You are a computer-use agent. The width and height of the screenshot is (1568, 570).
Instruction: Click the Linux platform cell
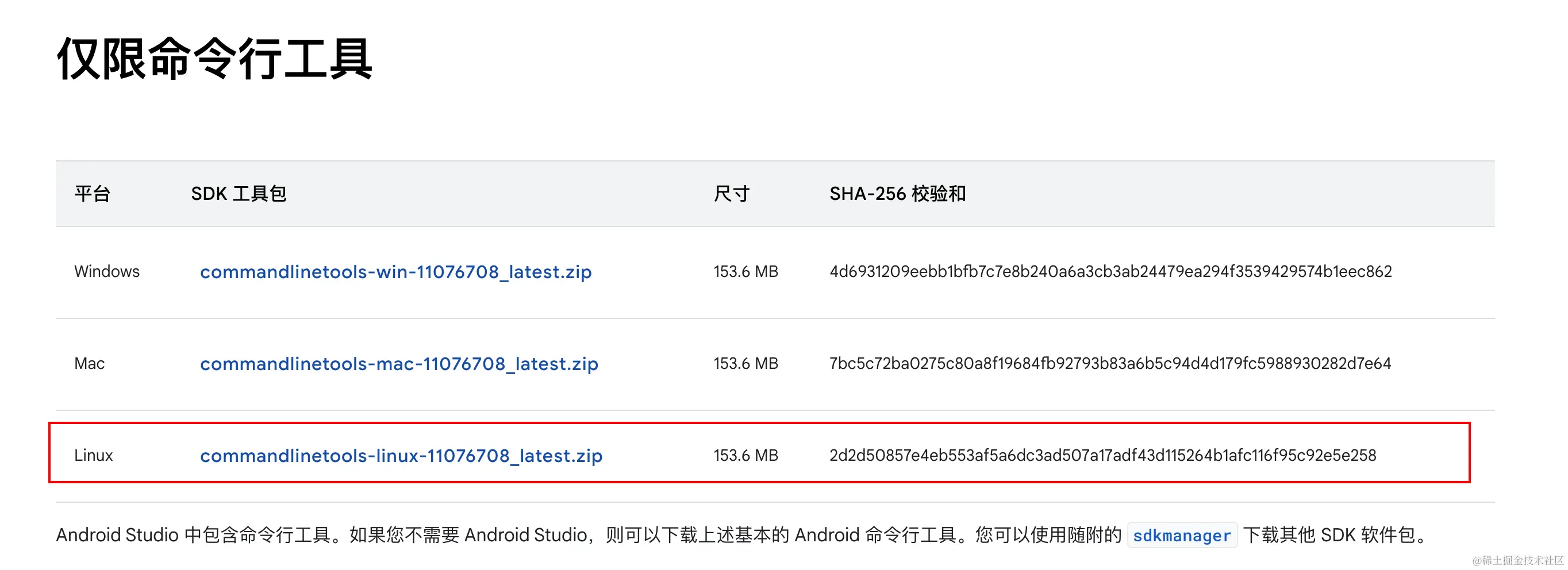(94, 455)
